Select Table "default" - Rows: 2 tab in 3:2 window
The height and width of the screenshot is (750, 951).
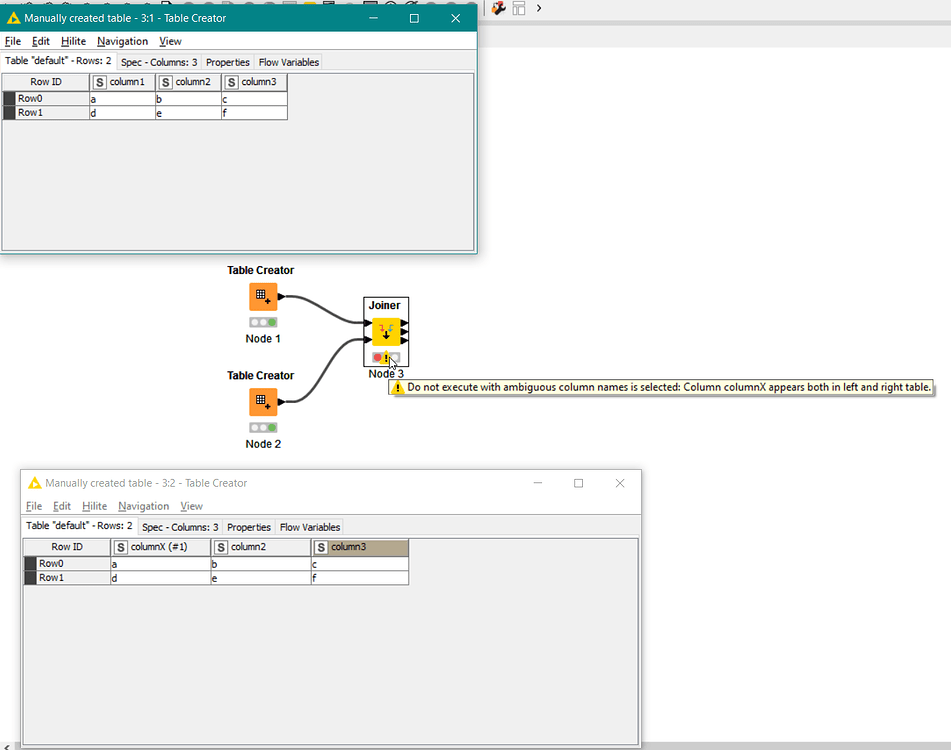click(79, 526)
